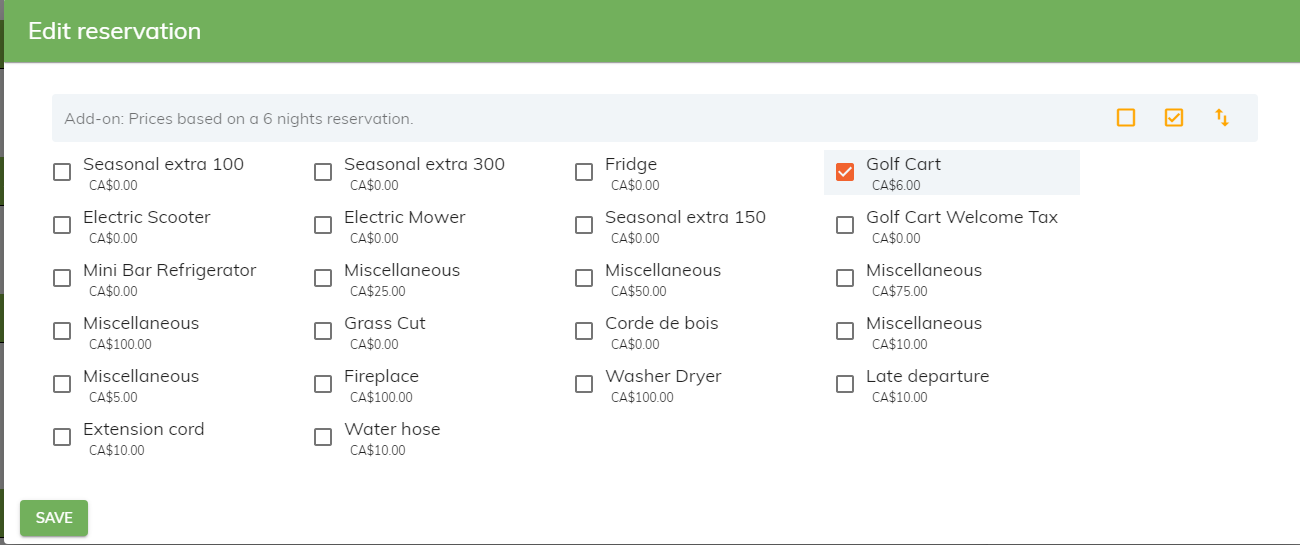The image size is (1300, 545).
Task: Check the Electric Scooter add-on
Action: pos(62,225)
